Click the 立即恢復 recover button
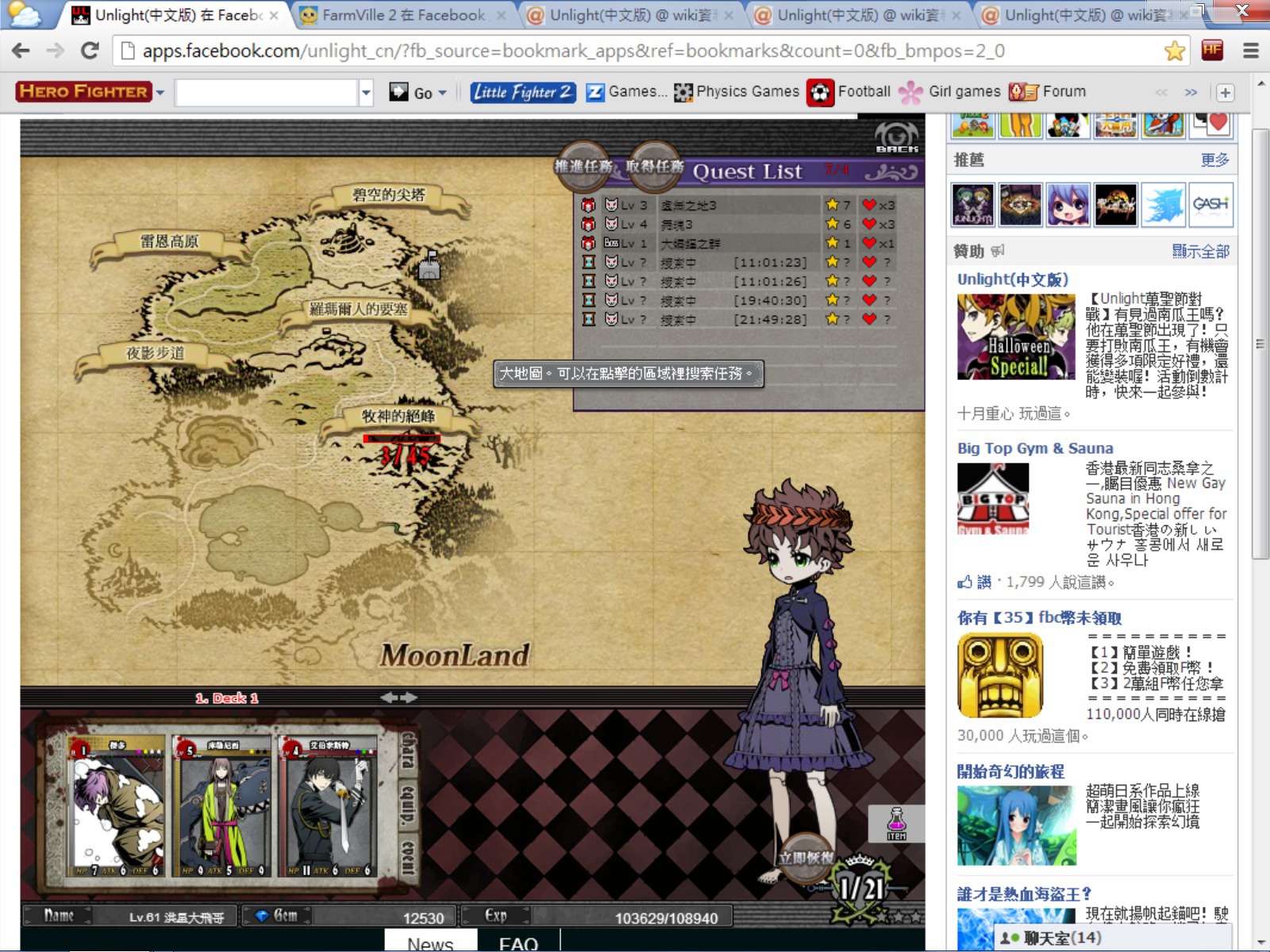 point(806,858)
